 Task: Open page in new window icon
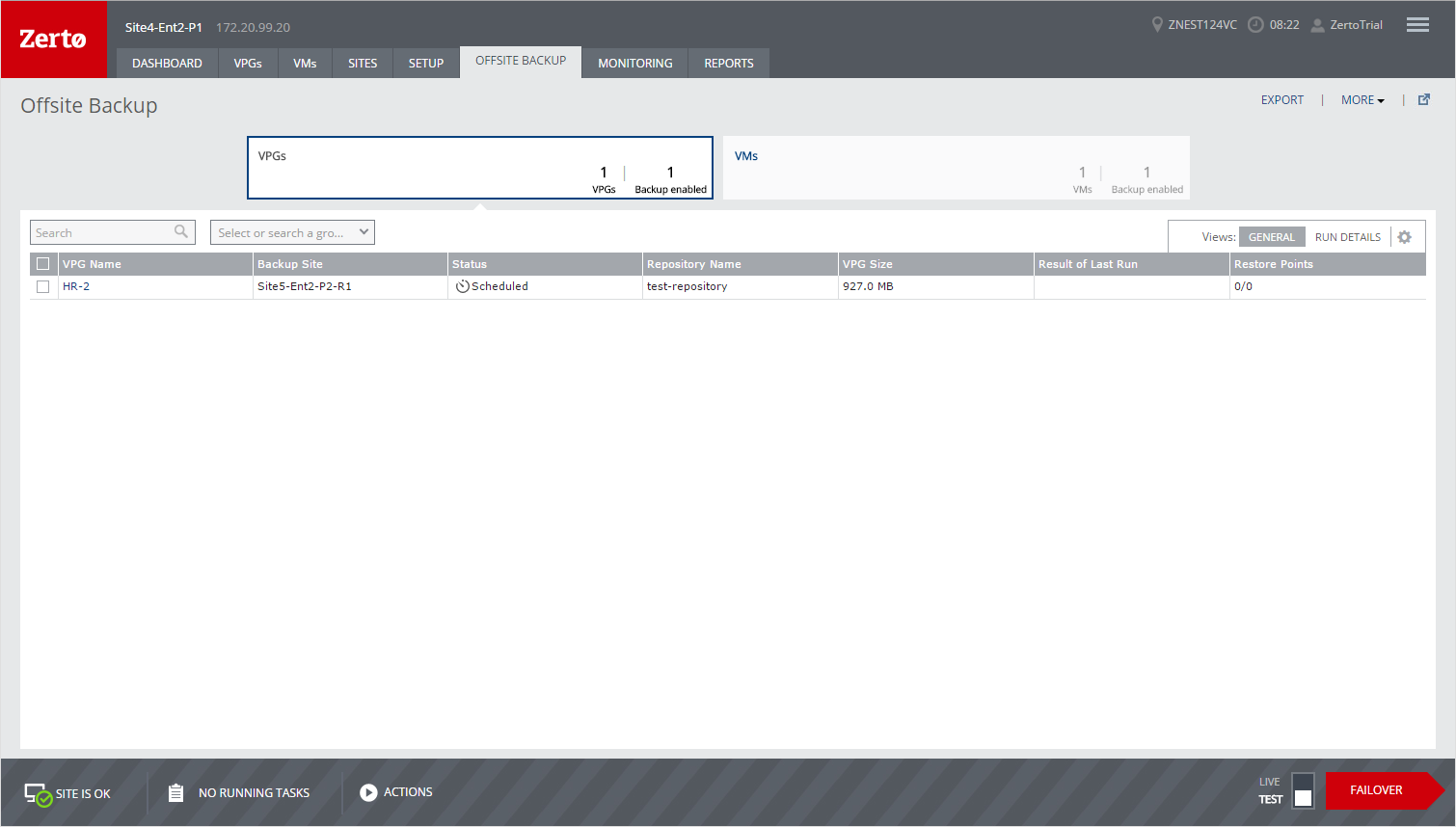(x=1424, y=99)
